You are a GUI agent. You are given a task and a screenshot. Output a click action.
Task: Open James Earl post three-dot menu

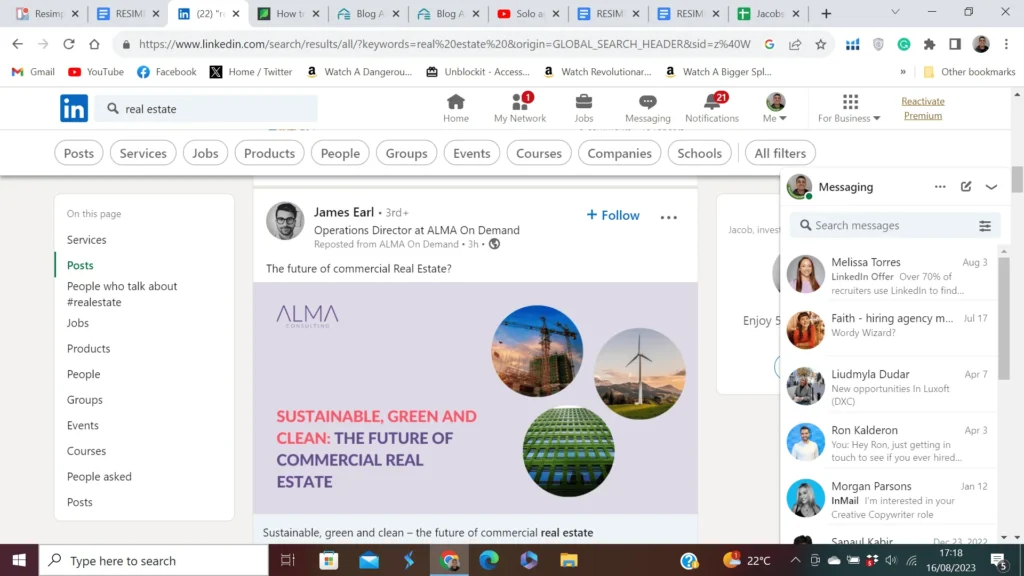pyautogui.click(x=668, y=217)
